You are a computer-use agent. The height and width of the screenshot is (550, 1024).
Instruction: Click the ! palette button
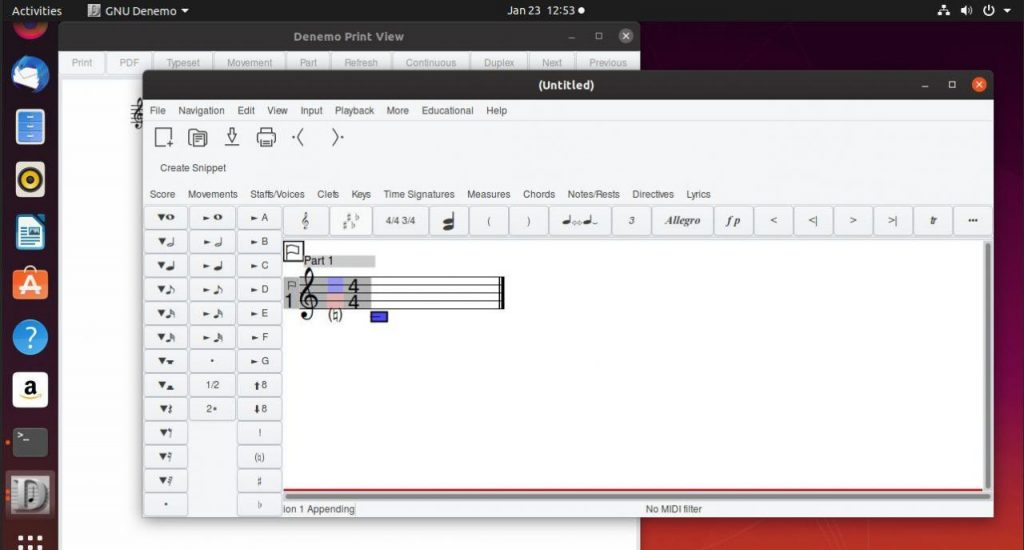click(259, 433)
